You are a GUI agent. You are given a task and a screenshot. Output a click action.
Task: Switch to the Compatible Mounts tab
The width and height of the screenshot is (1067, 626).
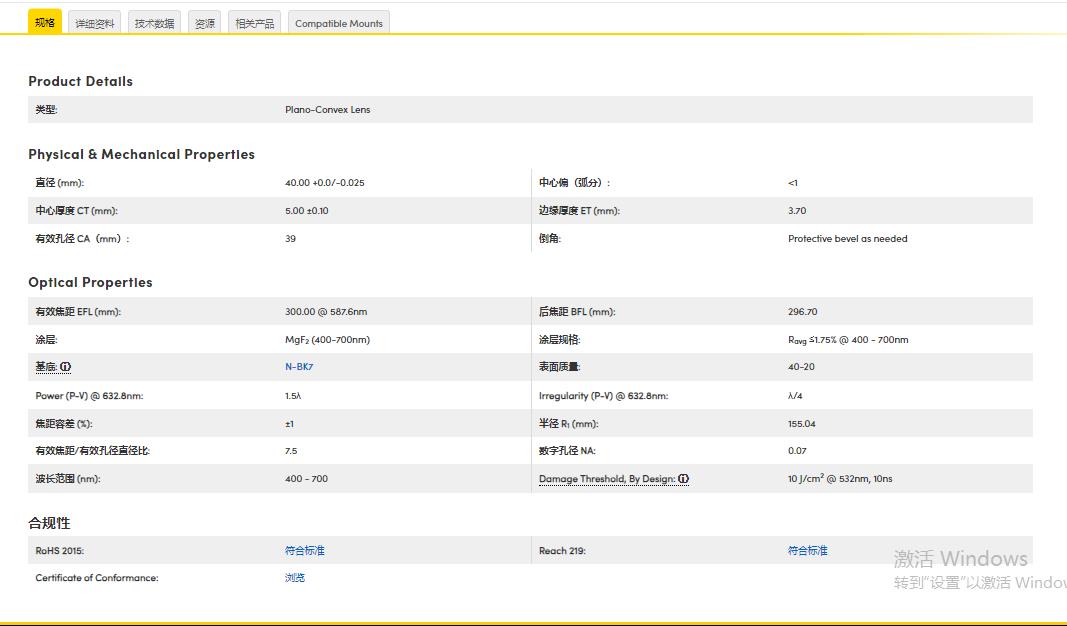(339, 23)
